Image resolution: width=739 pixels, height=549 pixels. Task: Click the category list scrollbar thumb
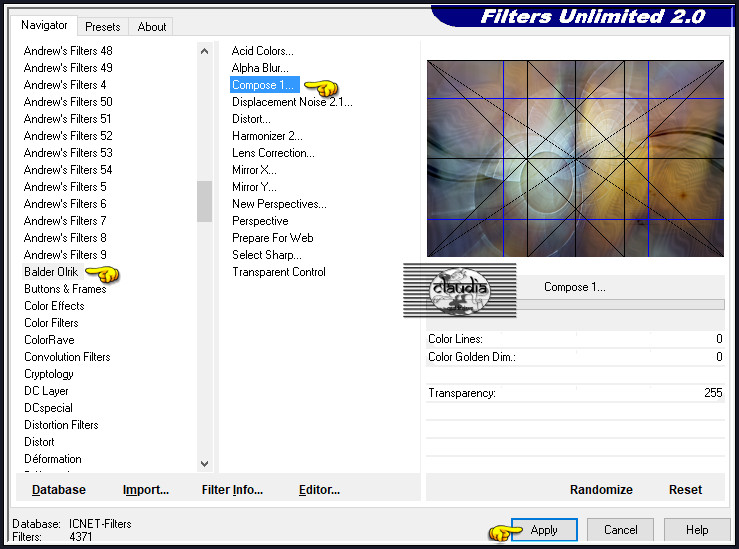[204, 201]
